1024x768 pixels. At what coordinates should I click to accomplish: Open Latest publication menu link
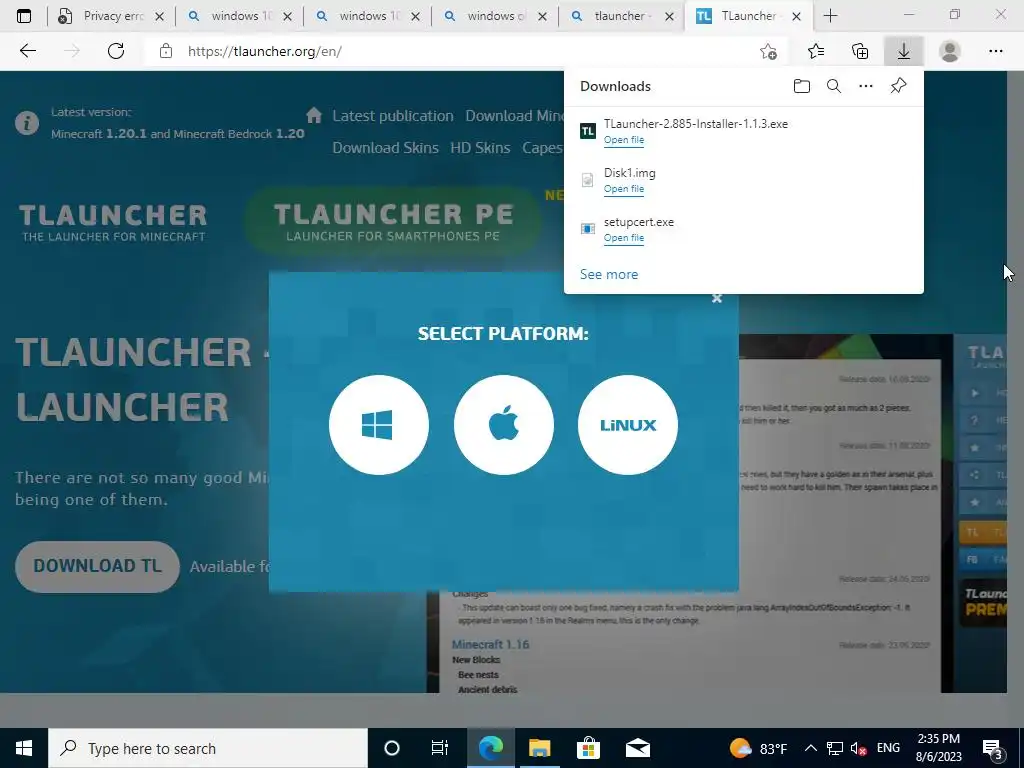click(392, 116)
